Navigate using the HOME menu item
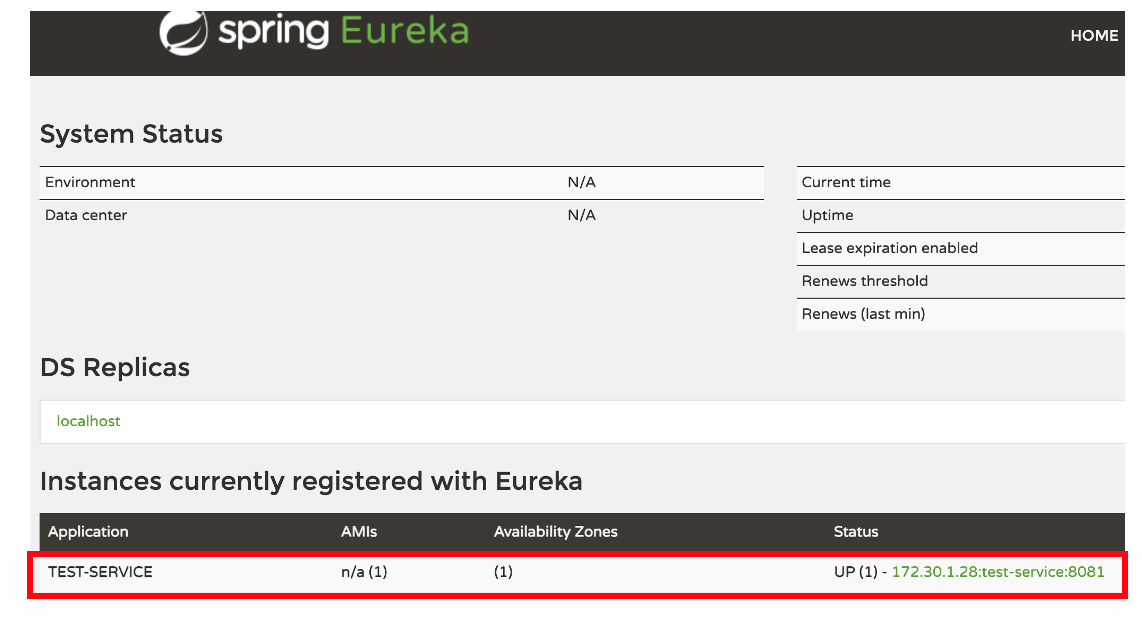The height and width of the screenshot is (624, 1142). coord(1094,35)
